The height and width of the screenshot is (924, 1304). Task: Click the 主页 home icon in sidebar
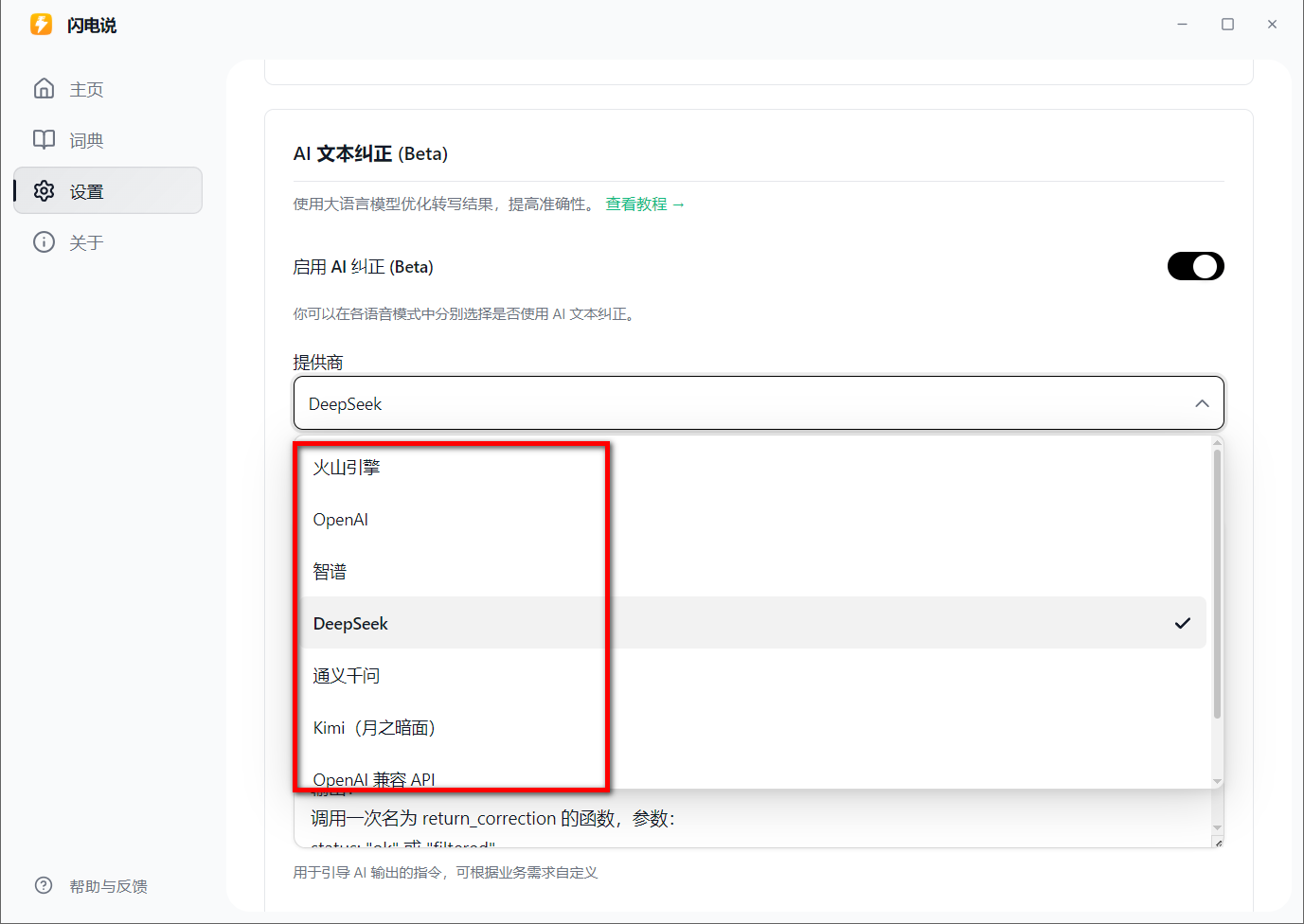(x=44, y=88)
